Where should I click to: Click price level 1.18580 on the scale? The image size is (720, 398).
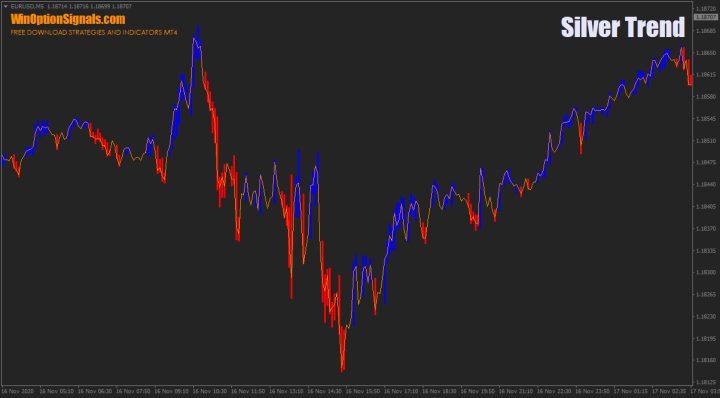click(706, 96)
